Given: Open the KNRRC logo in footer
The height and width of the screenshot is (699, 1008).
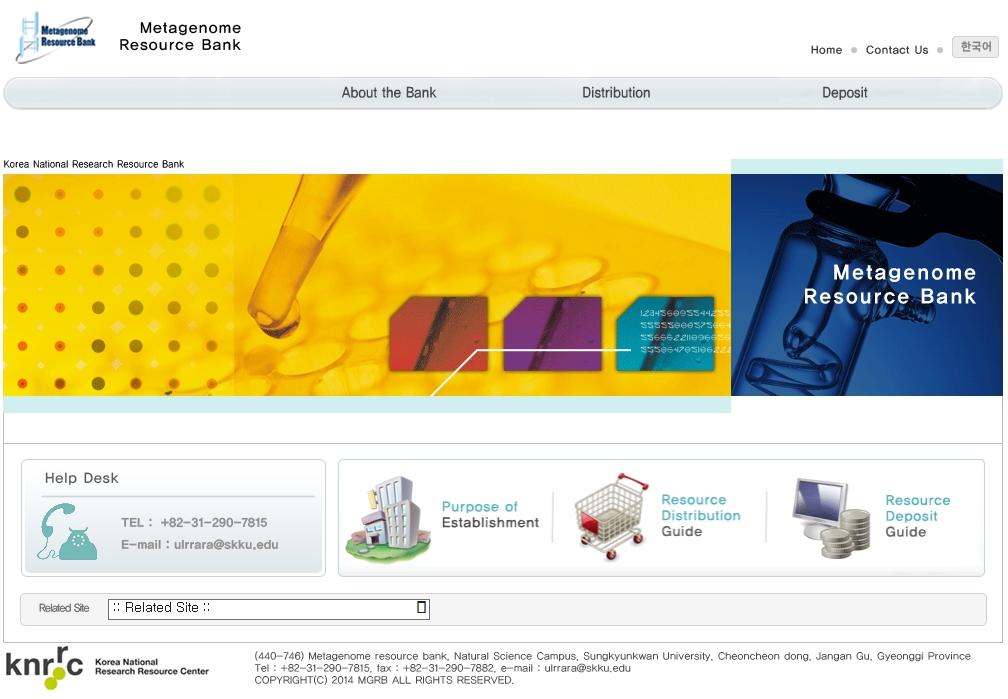Looking at the screenshot, I should click(44, 667).
